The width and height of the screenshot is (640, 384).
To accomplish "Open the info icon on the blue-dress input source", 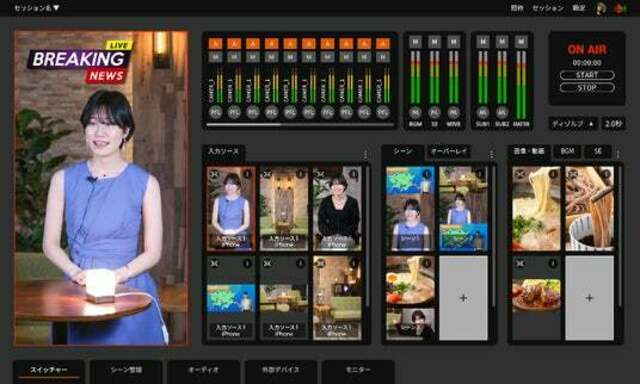I will coord(247,174).
